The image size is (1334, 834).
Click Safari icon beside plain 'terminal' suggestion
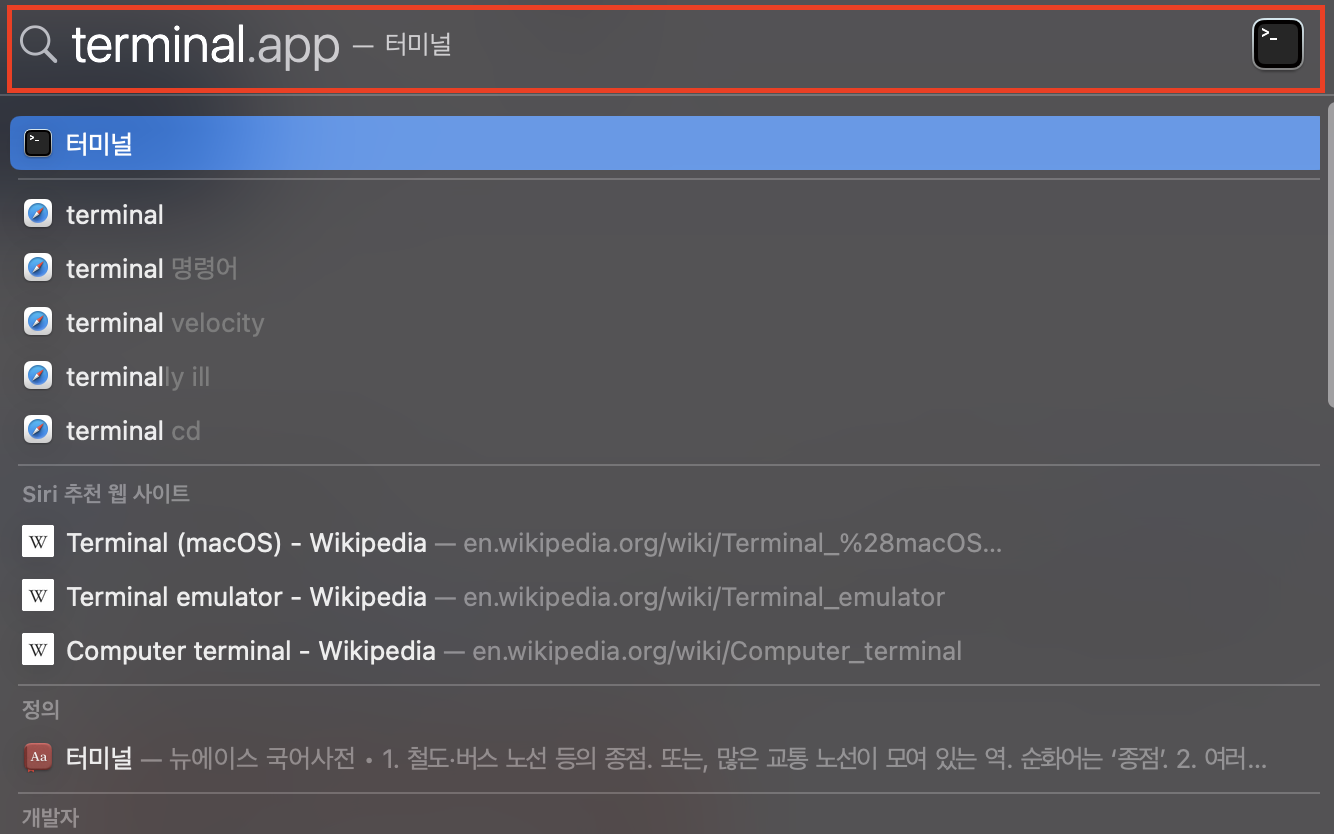pyautogui.click(x=38, y=214)
